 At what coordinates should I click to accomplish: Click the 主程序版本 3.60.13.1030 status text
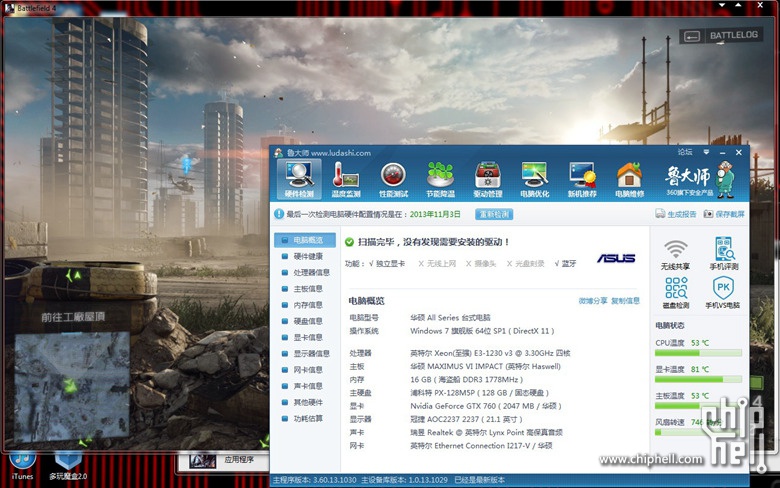point(315,480)
